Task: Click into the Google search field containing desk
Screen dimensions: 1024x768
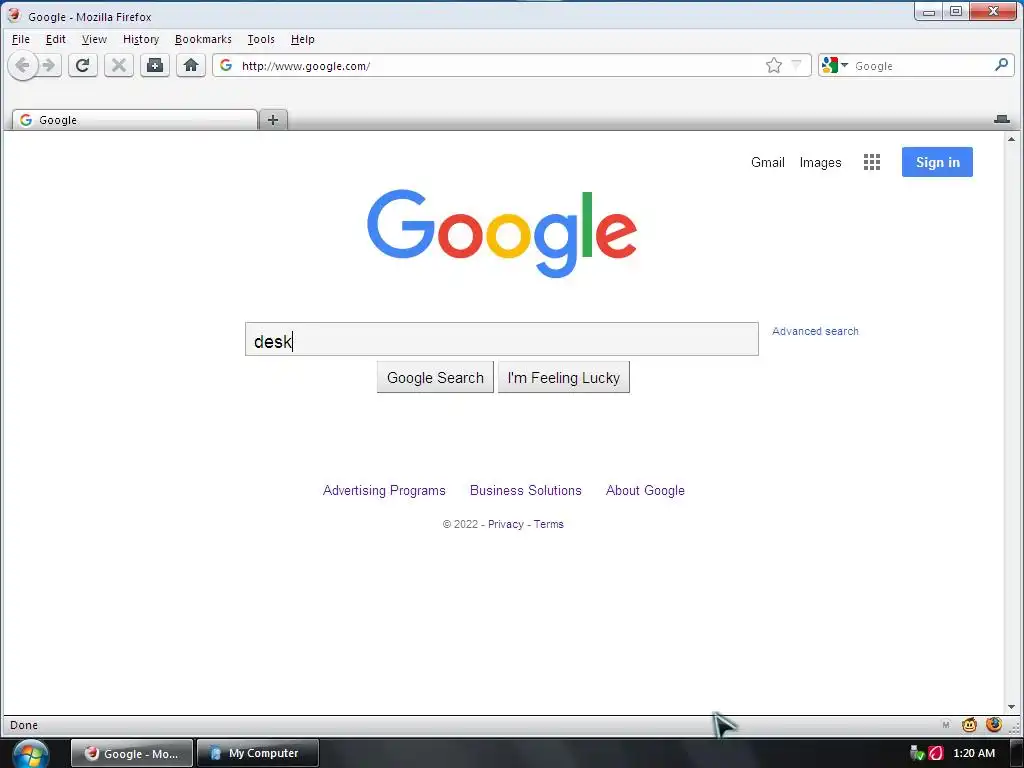Action: pyautogui.click(x=502, y=339)
